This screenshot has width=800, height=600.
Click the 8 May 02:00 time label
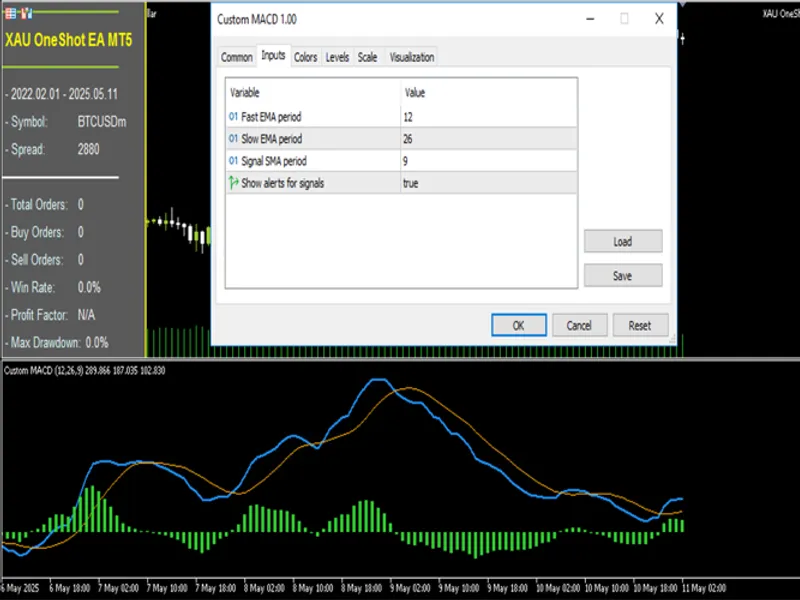click(x=264, y=588)
